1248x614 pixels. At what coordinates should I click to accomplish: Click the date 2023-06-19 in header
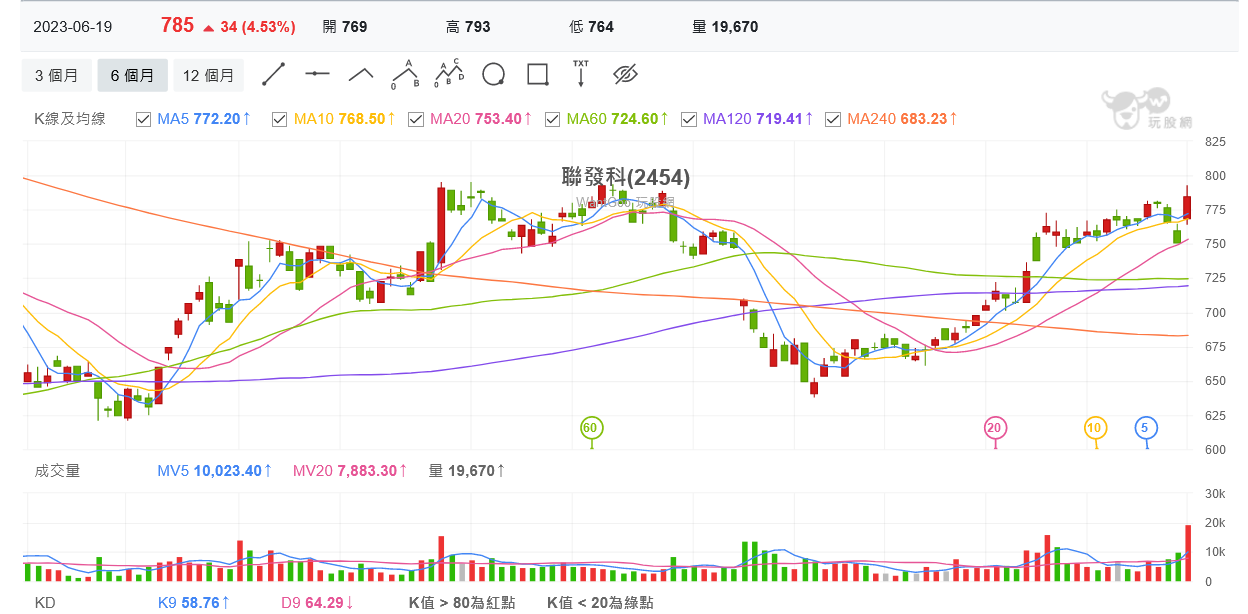(73, 27)
